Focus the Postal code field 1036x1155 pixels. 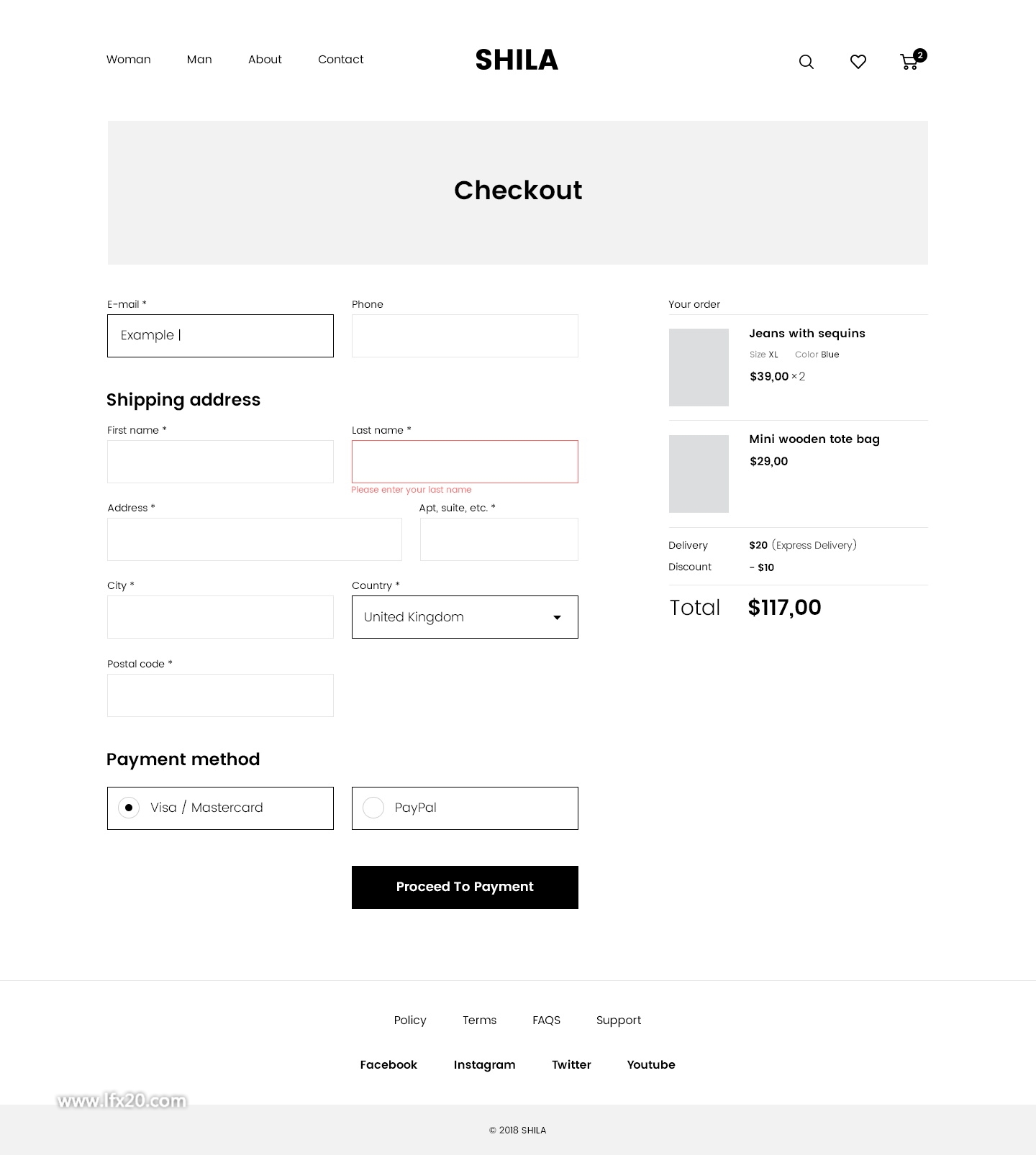[x=220, y=695]
